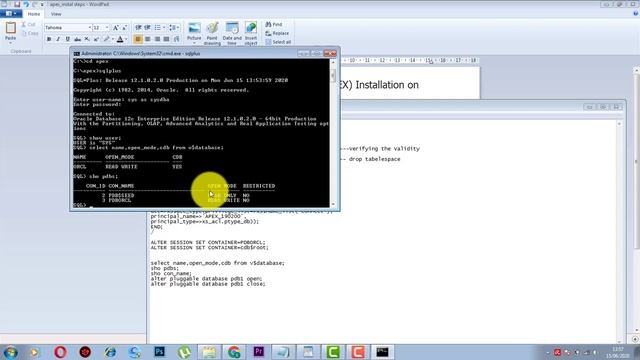Center align text

click(147, 39)
